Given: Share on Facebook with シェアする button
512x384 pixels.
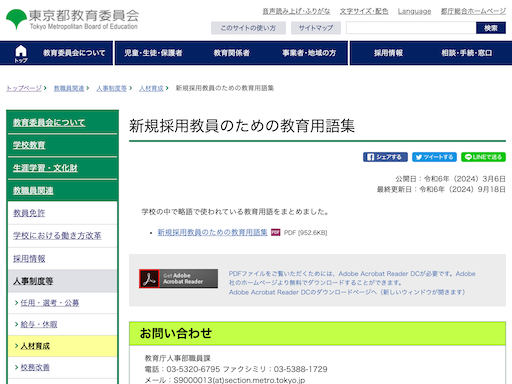Looking at the screenshot, I should 385,157.
